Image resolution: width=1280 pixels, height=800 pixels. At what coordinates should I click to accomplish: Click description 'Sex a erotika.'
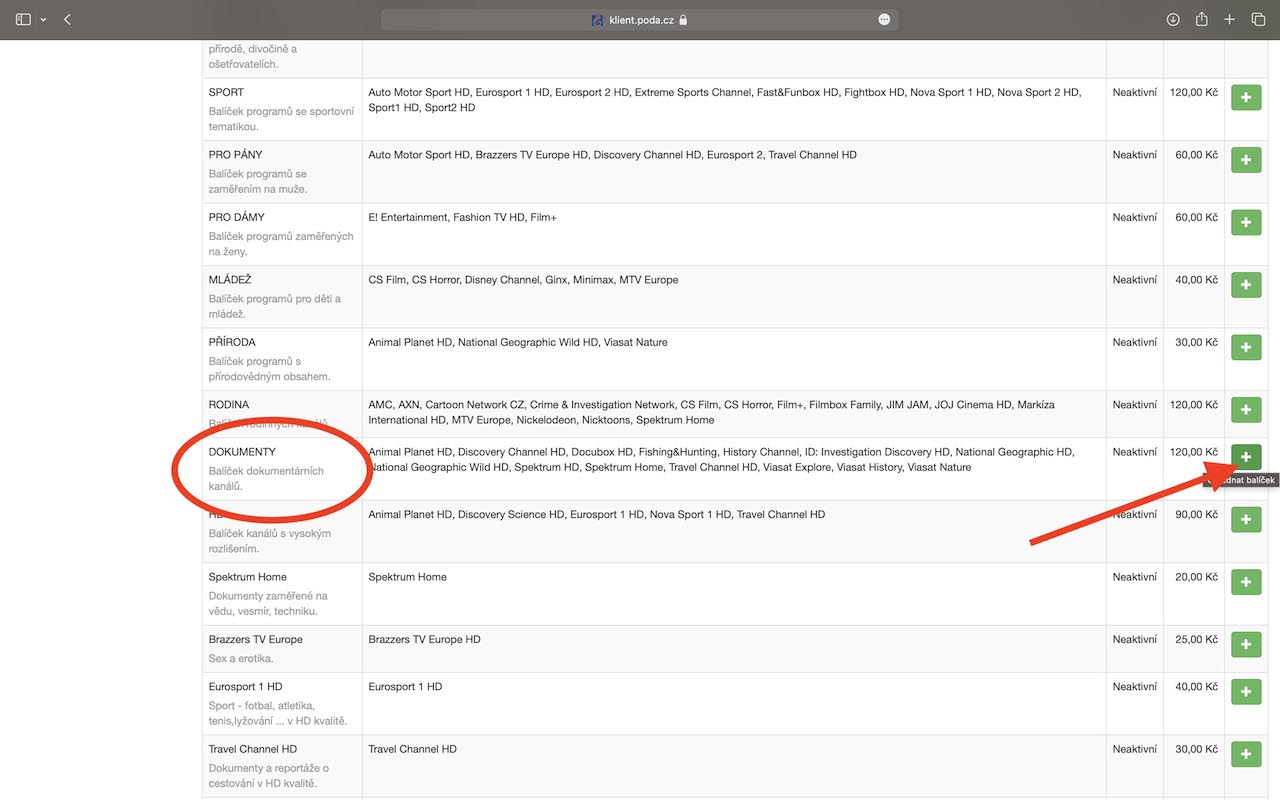point(241,658)
